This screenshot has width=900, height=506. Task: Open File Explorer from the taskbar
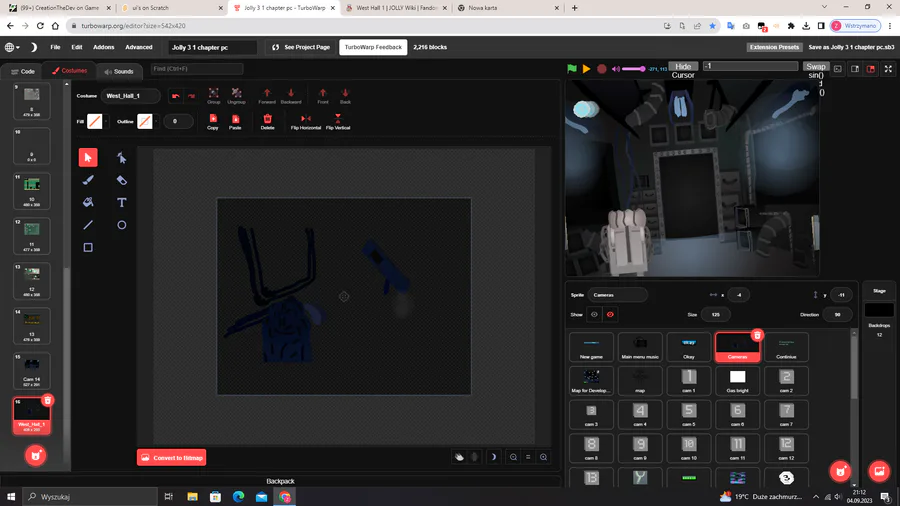click(x=192, y=497)
